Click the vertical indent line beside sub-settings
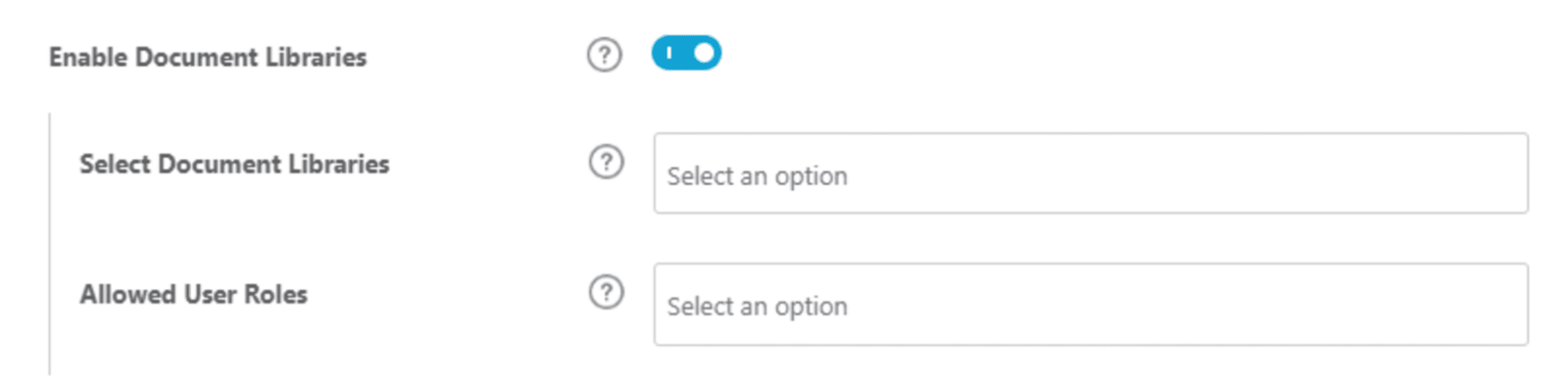Screen dimensions: 1568x382 (49, 245)
